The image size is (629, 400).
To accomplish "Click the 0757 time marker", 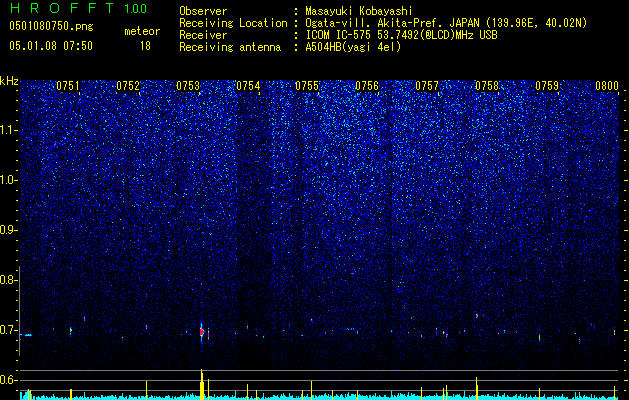I will point(427,86).
